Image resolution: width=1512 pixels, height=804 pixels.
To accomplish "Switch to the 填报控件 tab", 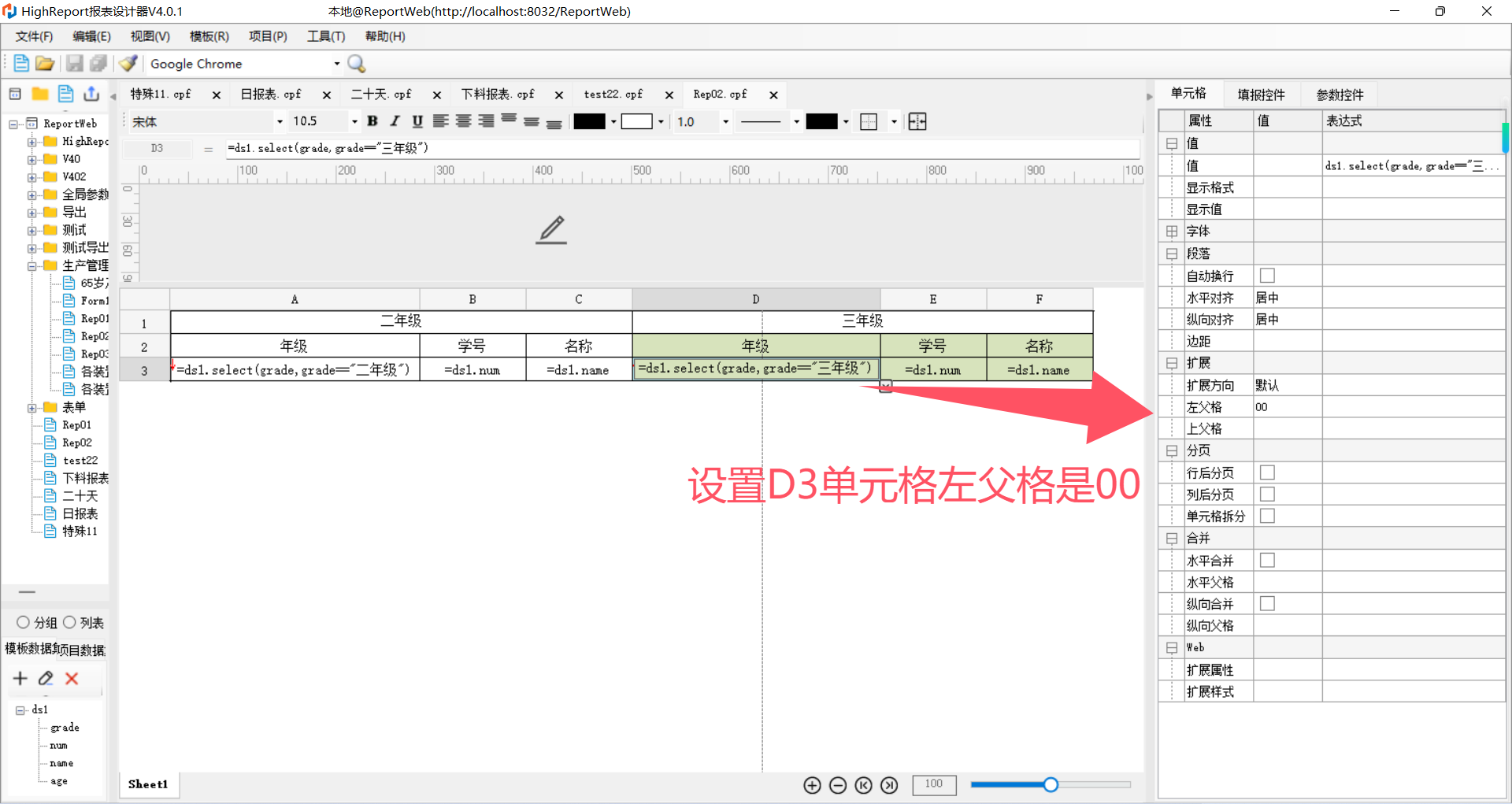I will (1261, 94).
